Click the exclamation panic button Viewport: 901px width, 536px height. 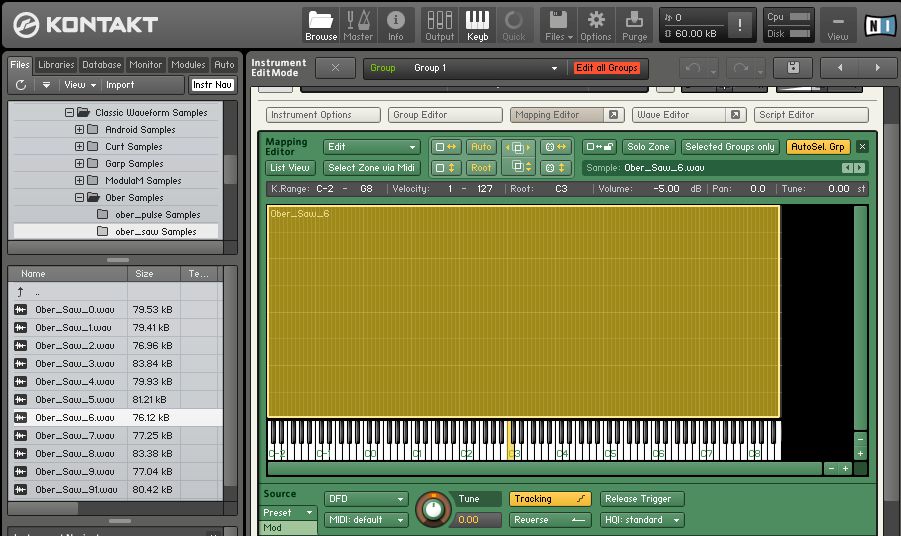tap(740, 25)
